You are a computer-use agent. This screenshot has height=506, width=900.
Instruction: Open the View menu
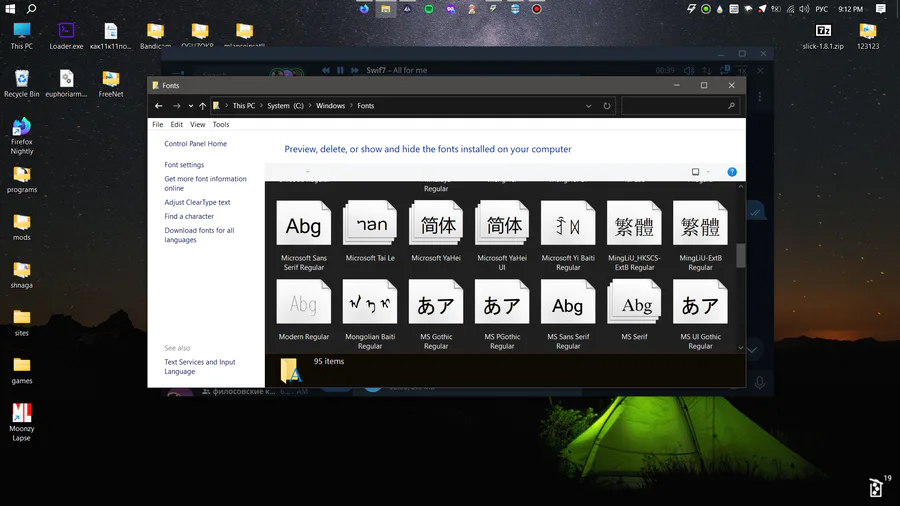coord(197,124)
